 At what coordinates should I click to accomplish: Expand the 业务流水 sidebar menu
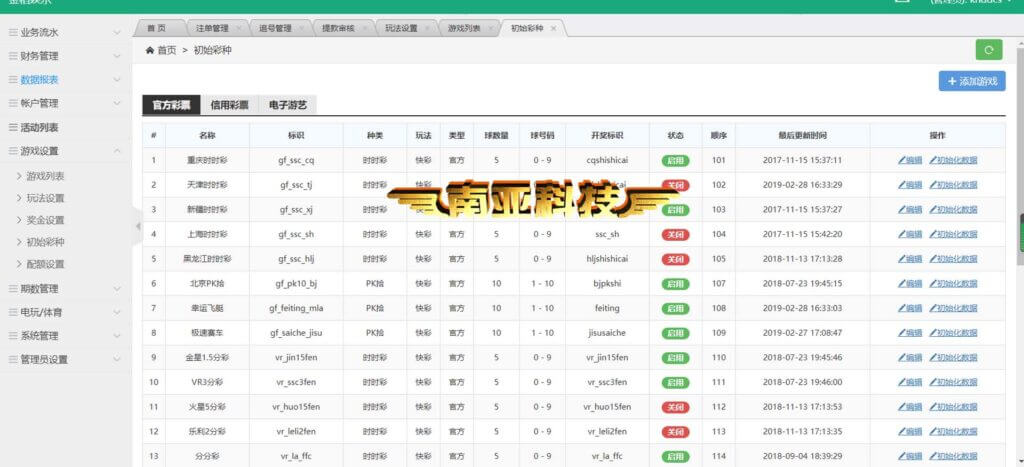coord(65,32)
